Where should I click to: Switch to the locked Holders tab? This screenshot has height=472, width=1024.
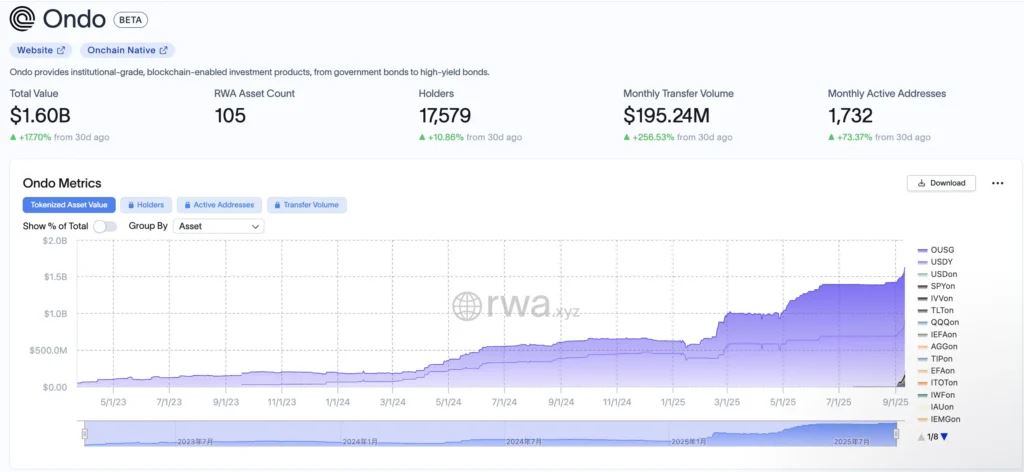click(x=146, y=205)
